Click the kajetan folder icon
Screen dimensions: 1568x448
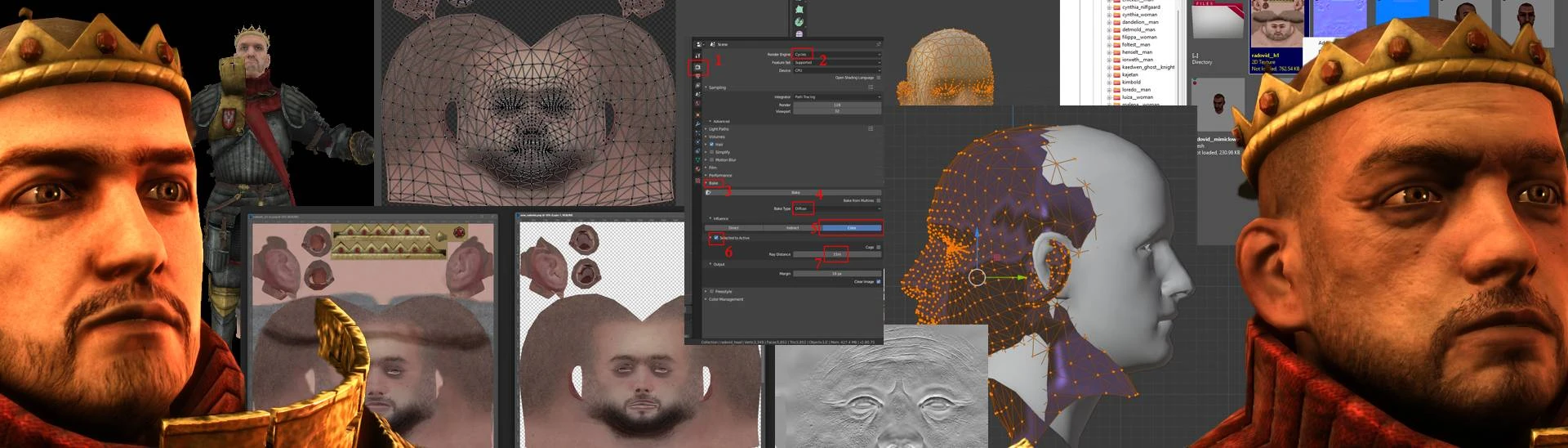(x=1116, y=74)
